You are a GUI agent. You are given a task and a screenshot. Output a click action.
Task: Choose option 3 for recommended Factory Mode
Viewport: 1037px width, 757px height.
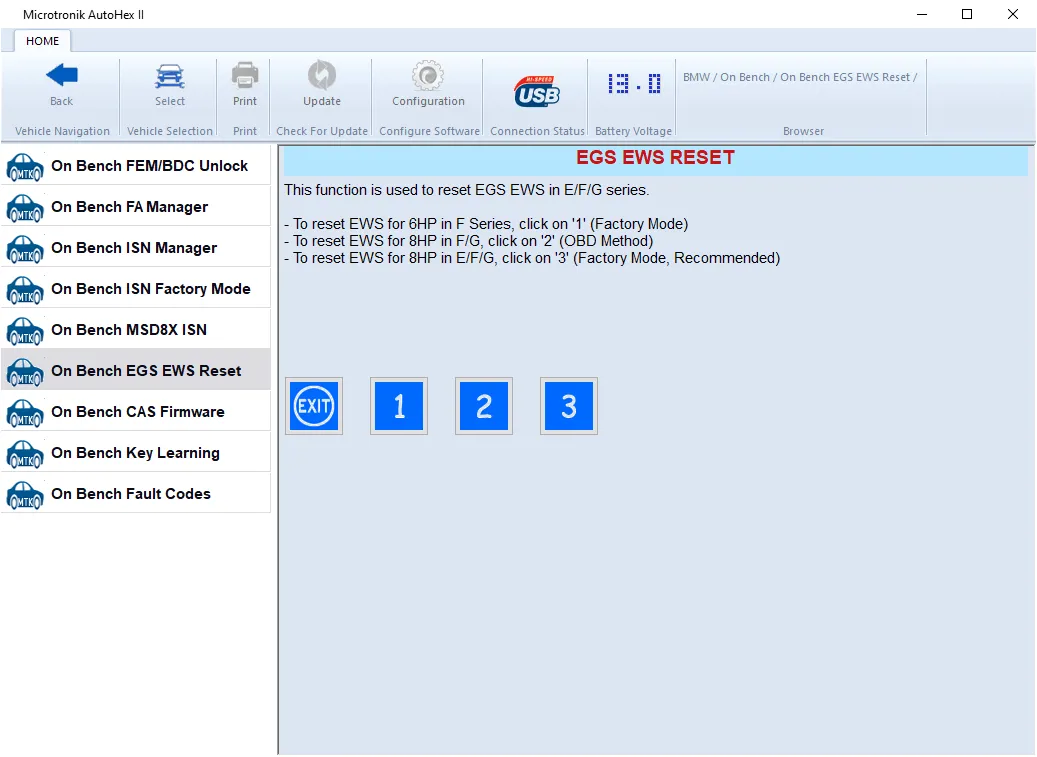pos(569,406)
